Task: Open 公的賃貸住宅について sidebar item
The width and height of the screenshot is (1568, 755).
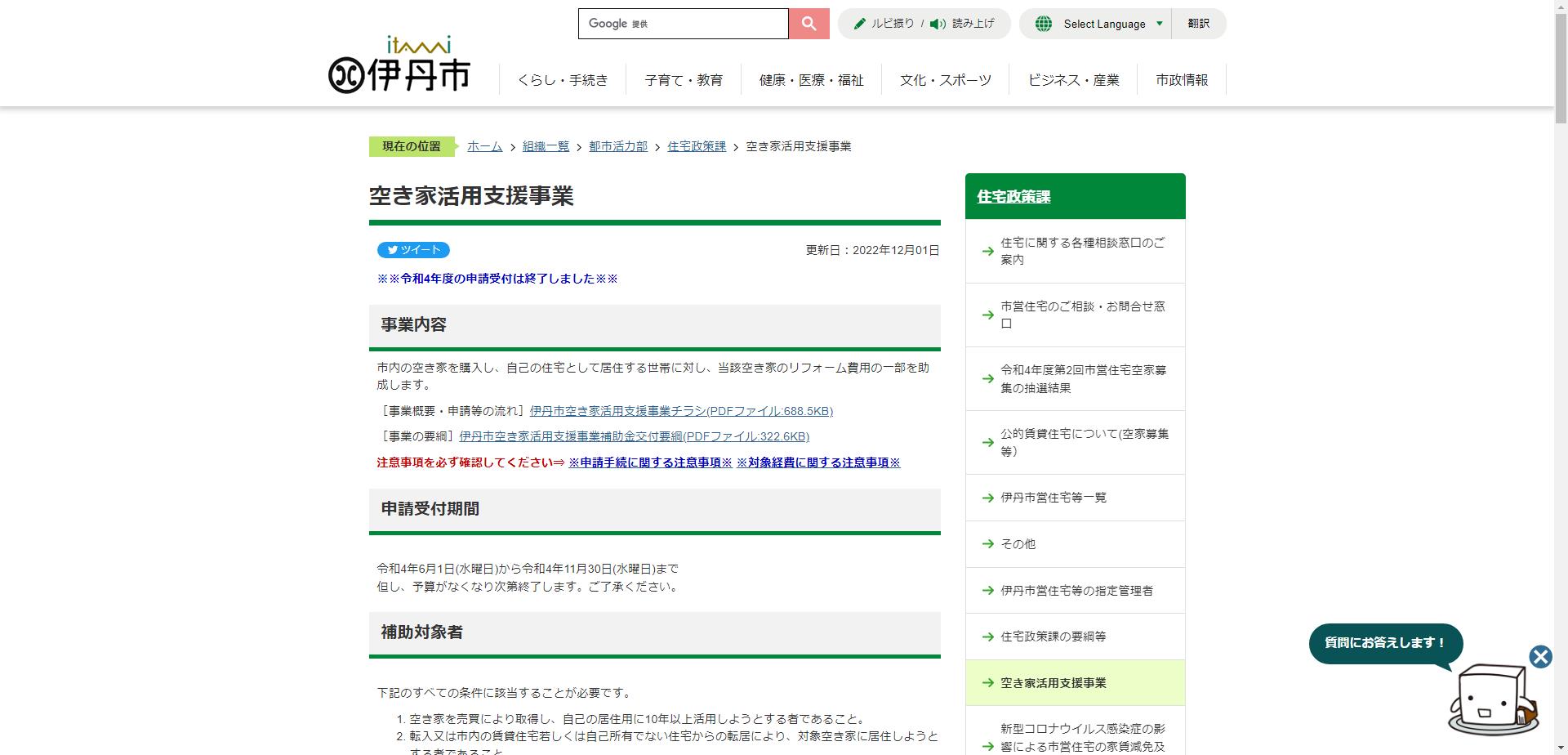Action: tap(1075, 442)
